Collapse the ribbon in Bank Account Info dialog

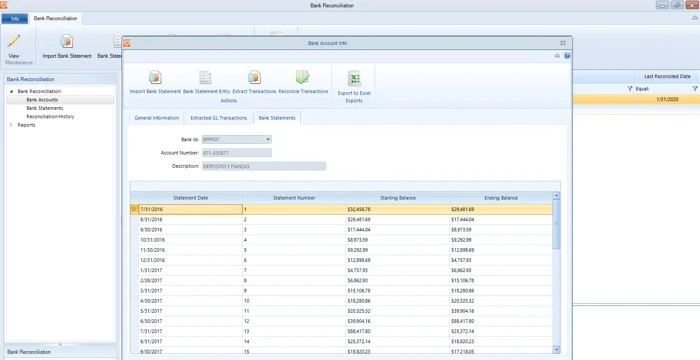click(x=557, y=56)
